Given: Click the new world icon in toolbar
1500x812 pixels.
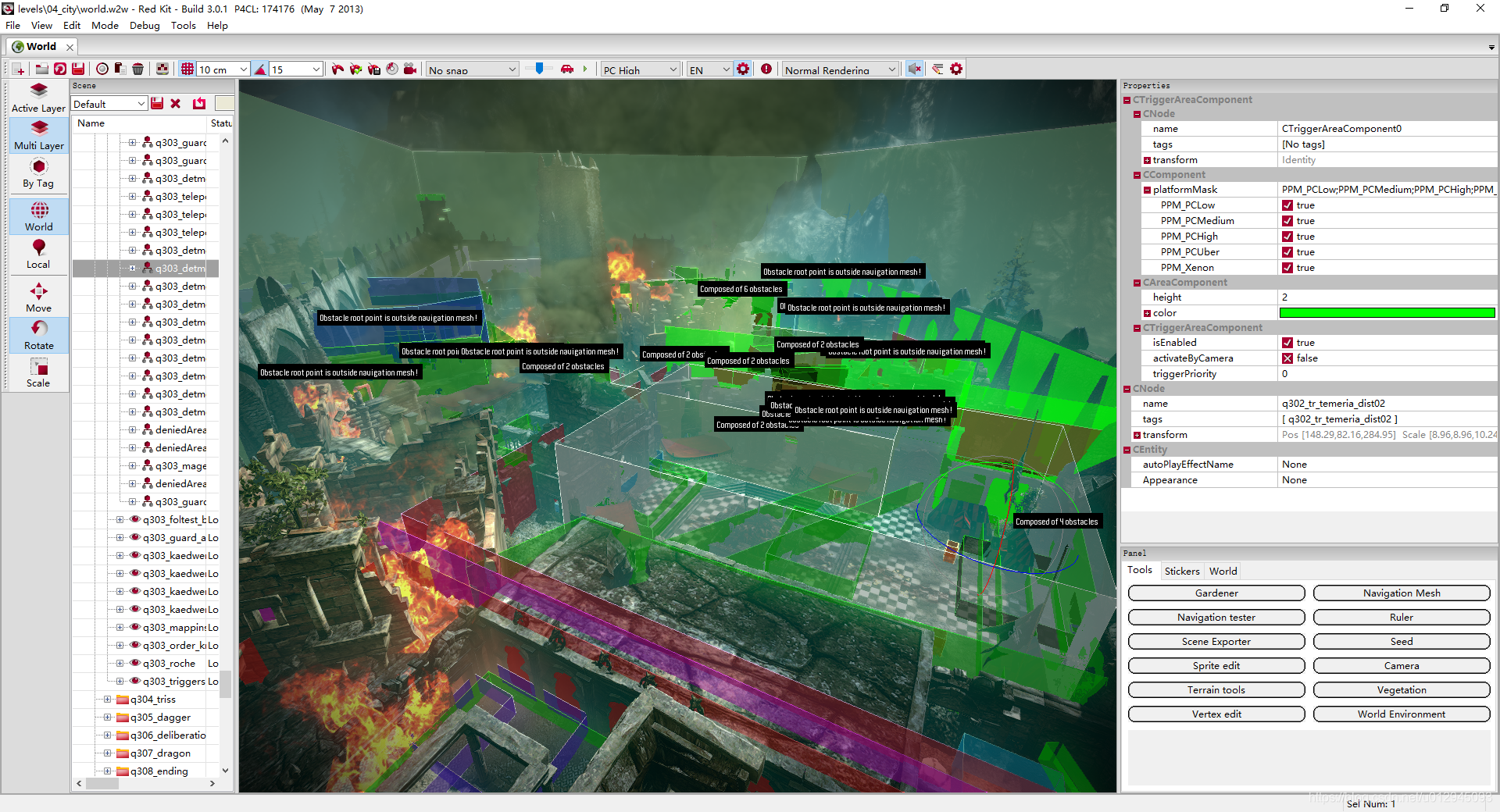Looking at the screenshot, I should (18, 69).
